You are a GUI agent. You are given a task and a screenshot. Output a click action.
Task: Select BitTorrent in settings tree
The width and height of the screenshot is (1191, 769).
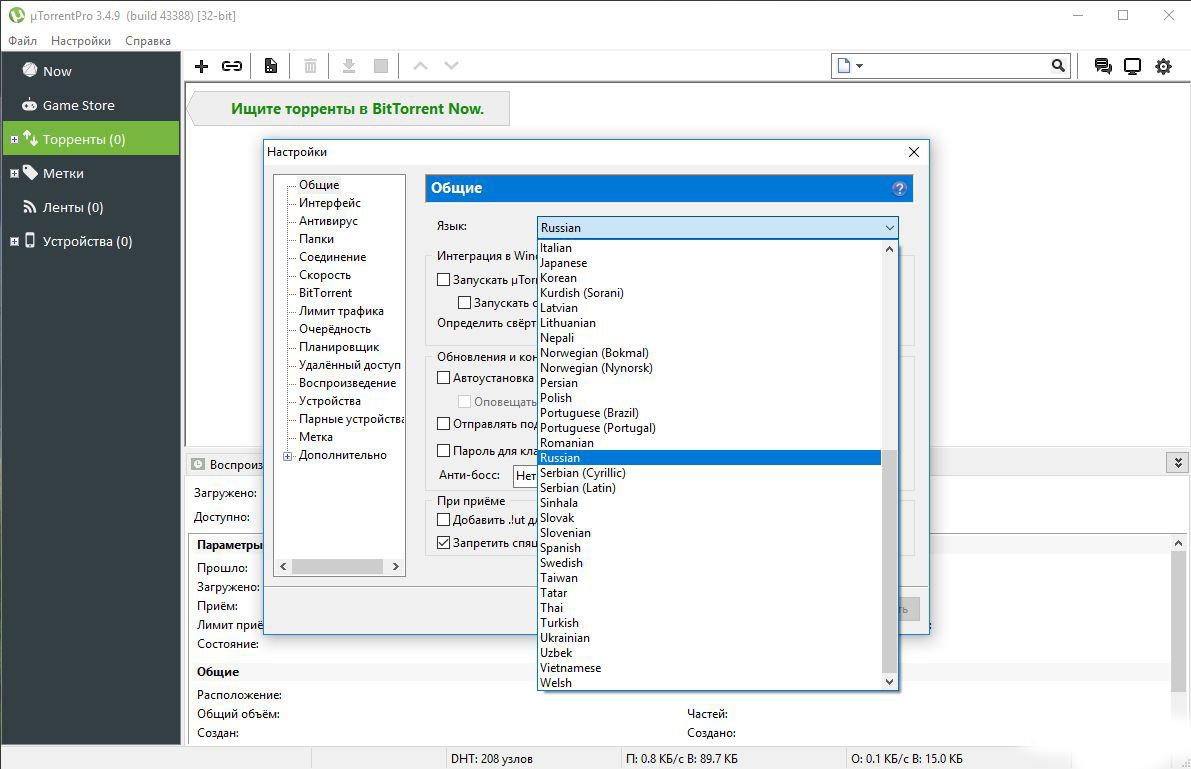click(325, 293)
